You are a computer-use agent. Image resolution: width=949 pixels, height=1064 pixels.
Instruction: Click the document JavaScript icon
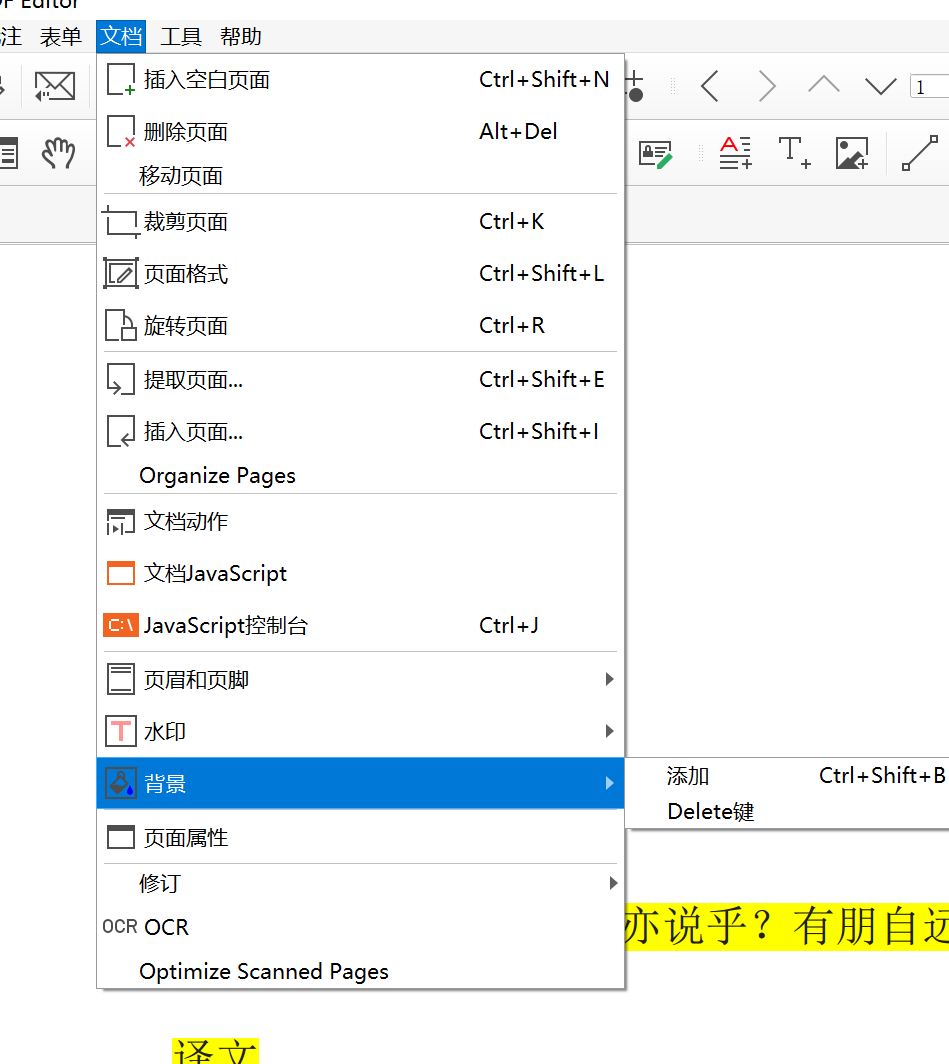(x=121, y=573)
